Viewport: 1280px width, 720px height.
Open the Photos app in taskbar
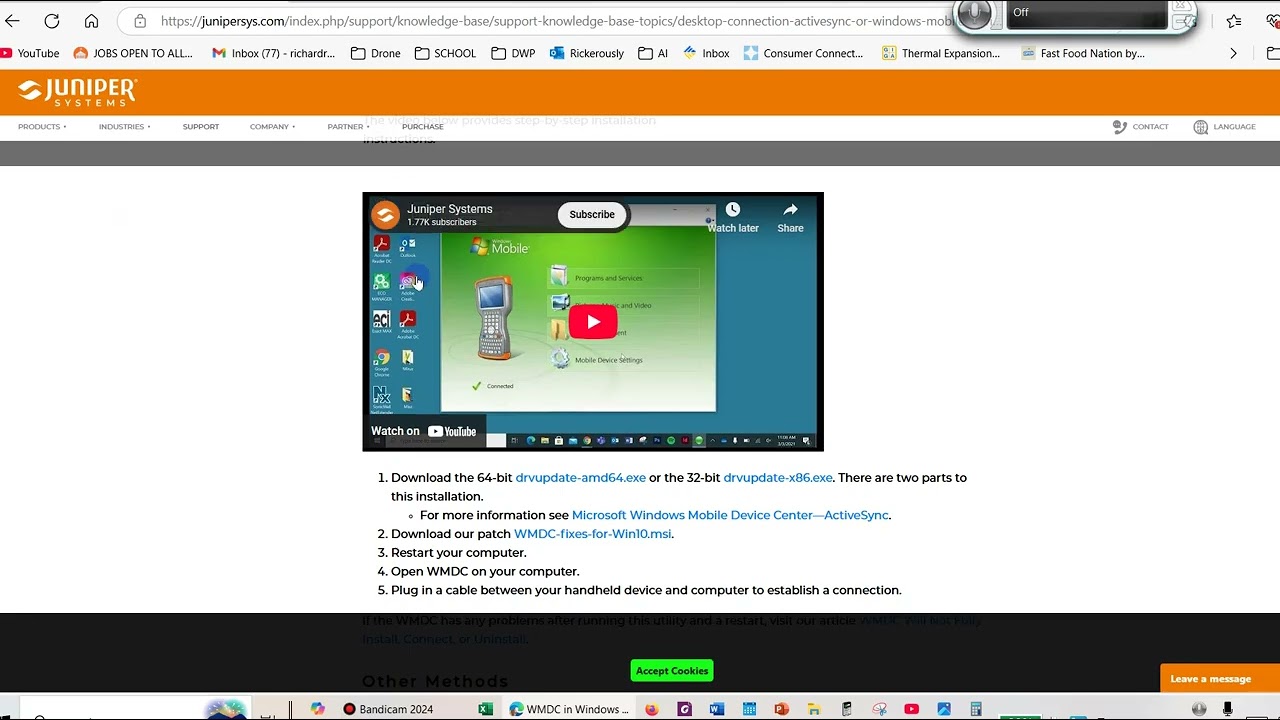tap(944, 709)
